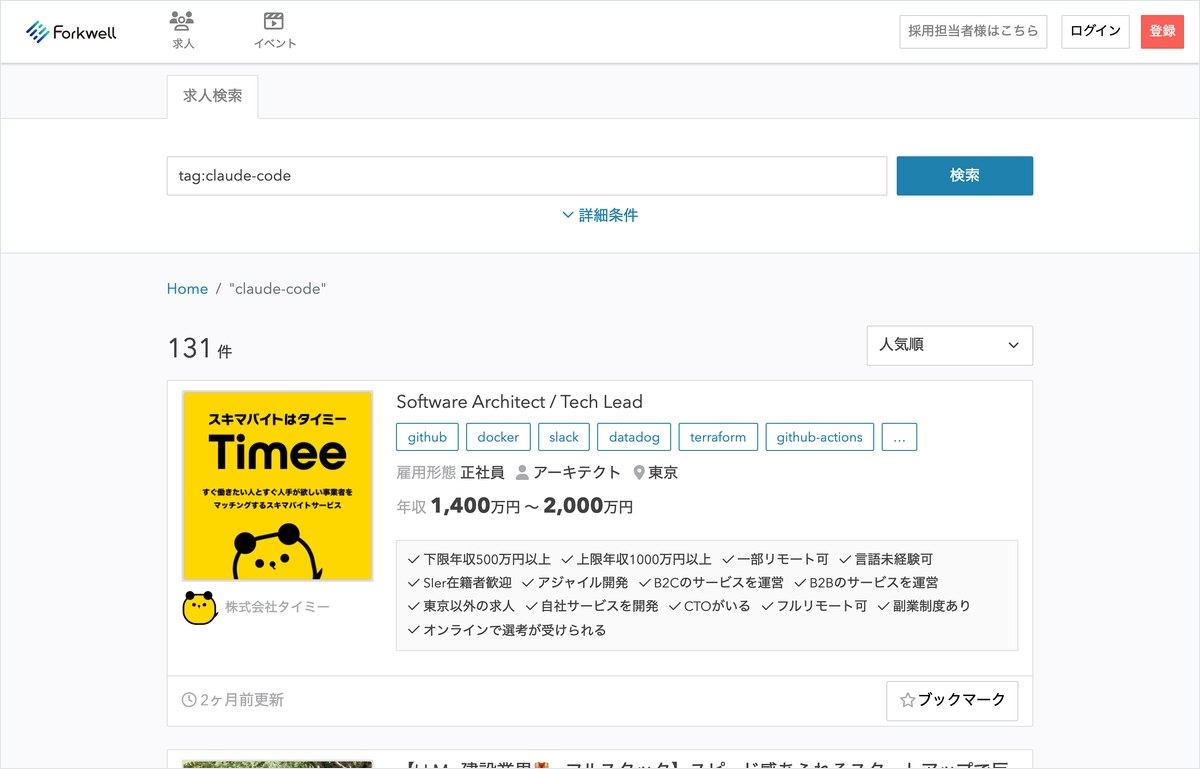Viewport: 1200px width, 769px height.
Task: Click the 正社員 employment type text
Action: coord(482,472)
